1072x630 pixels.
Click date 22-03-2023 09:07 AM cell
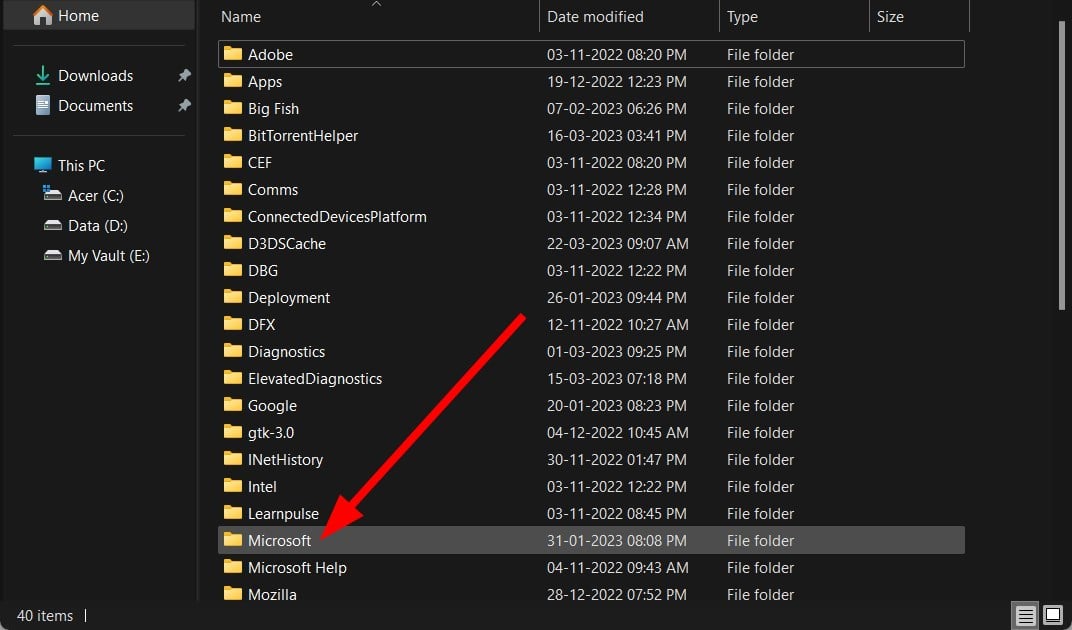tap(617, 244)
